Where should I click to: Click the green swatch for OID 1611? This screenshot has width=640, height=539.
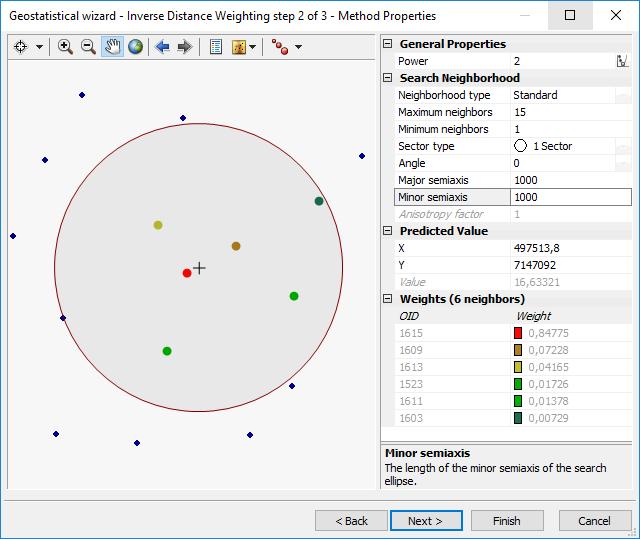[518, 401]
